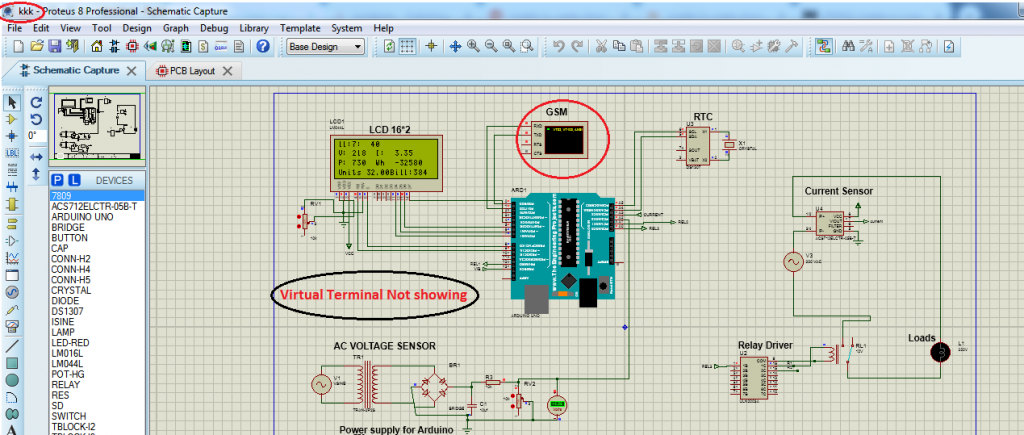The width and height of the screenshot is (1024, 435).
Task: Click the Pan / center view icon
Action: tap(455, 46)
